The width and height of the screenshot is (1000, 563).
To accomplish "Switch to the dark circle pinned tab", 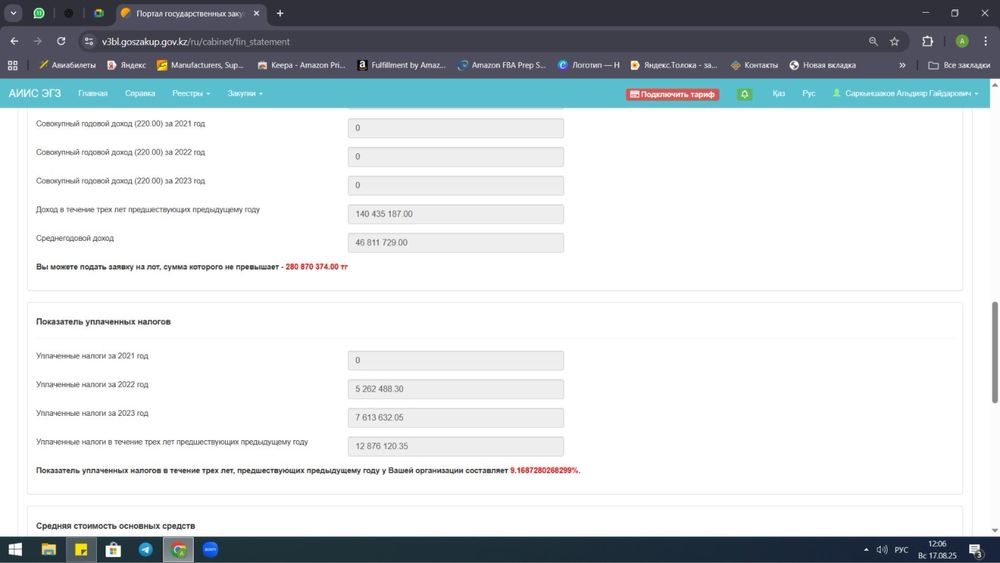I will [69, 13].
